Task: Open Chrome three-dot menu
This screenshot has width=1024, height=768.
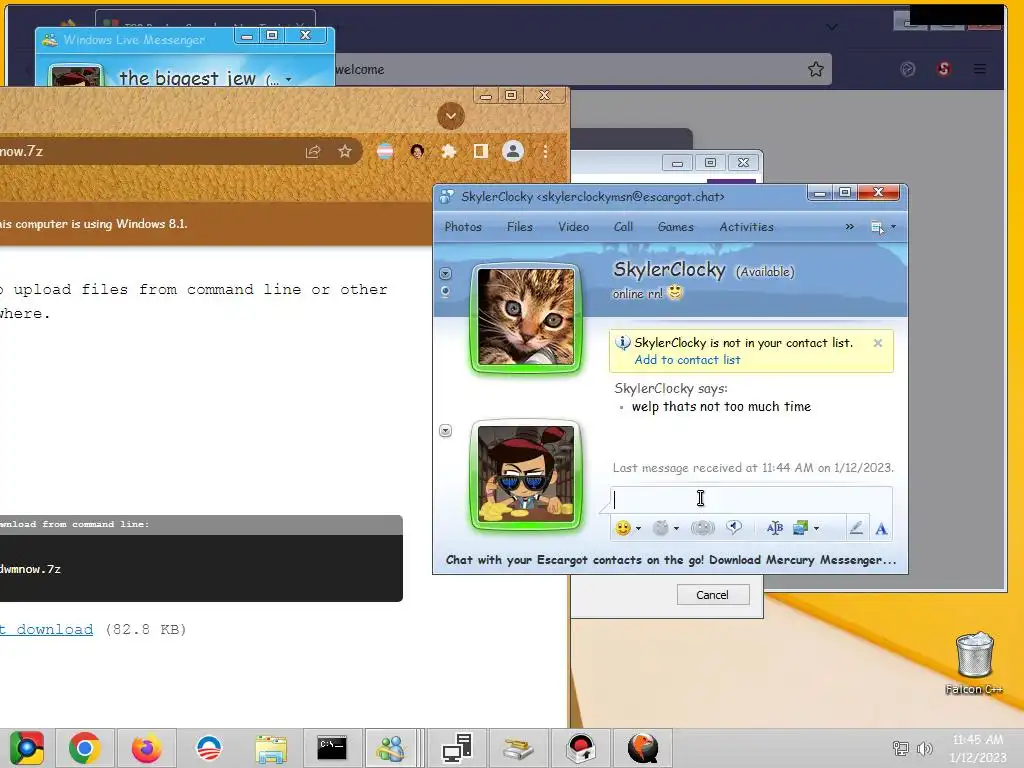Action: [x=545, y=152]
